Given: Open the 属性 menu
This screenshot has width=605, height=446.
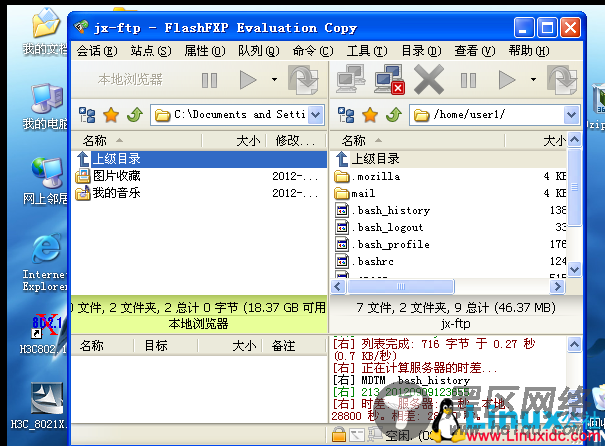Looking at the screenshot, I should [x=205, y=51].
